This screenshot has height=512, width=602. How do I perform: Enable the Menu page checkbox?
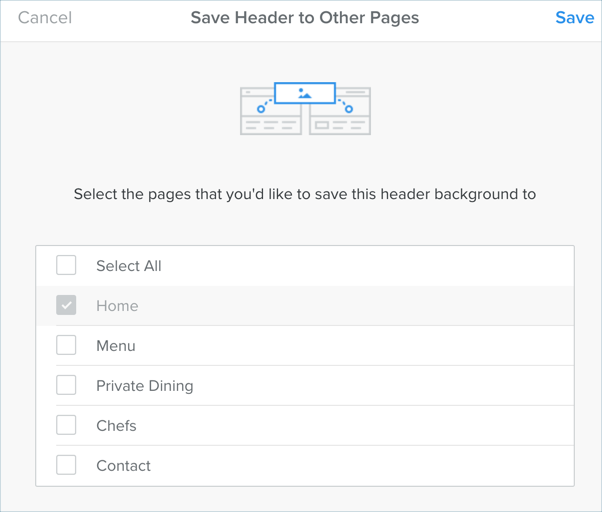[x=66, y=345]
